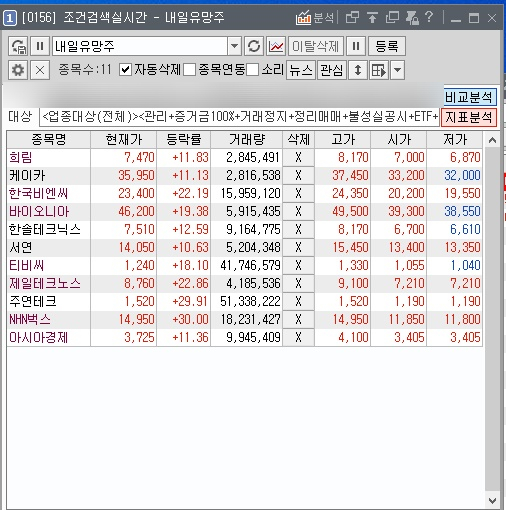
Task: Click the always-on-top arrow icon
Action: (x=372, y=17)
